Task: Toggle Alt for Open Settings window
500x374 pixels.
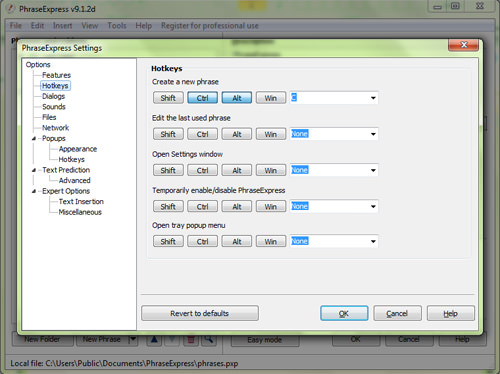Action: pyautogui.click(x=237, y=170)
